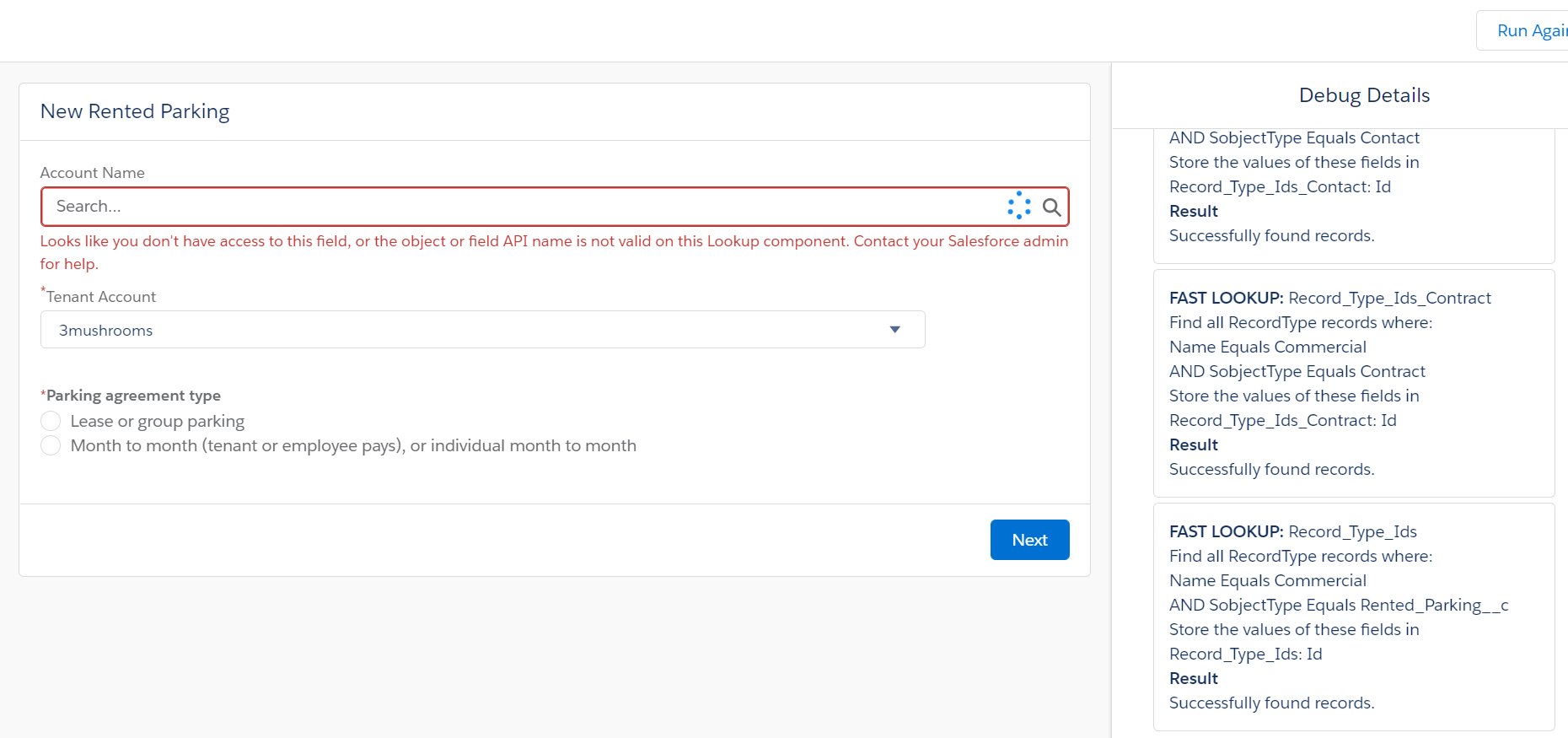Click the New Rented Parking title
1568x738 pixels.
pyautogui.click(x=135, y=111)
